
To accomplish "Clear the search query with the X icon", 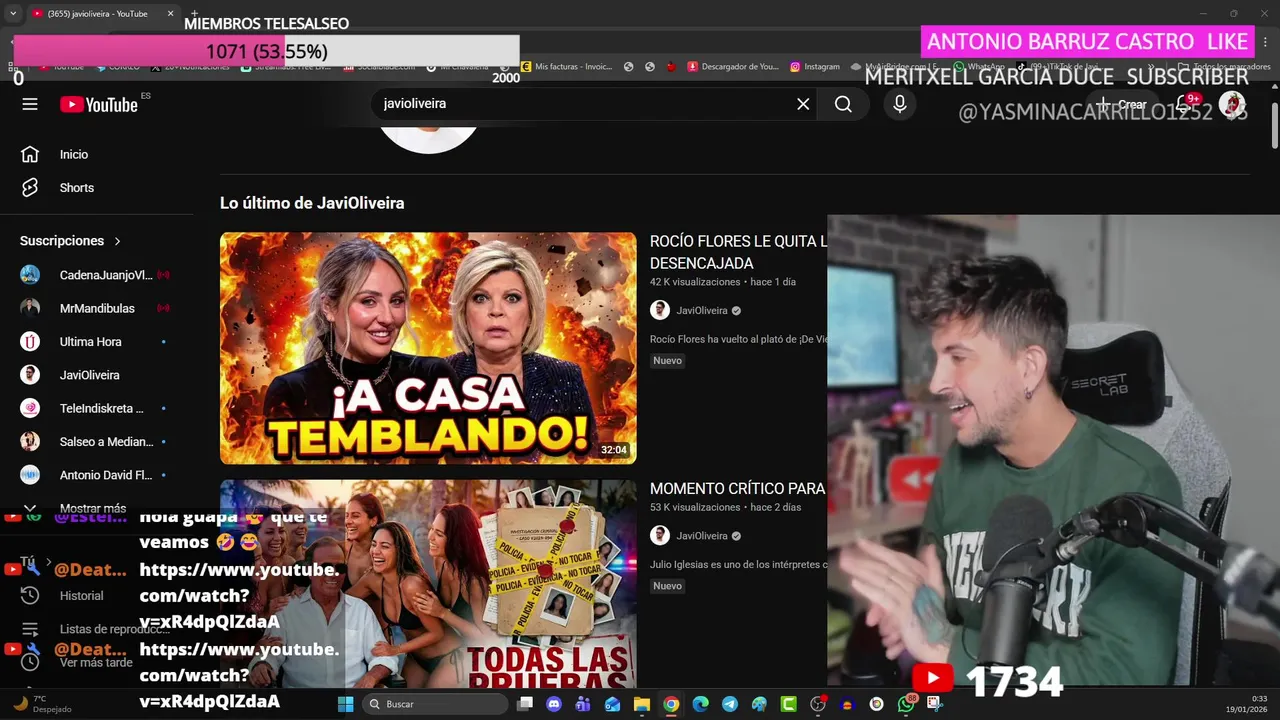I will click(803, 104).
